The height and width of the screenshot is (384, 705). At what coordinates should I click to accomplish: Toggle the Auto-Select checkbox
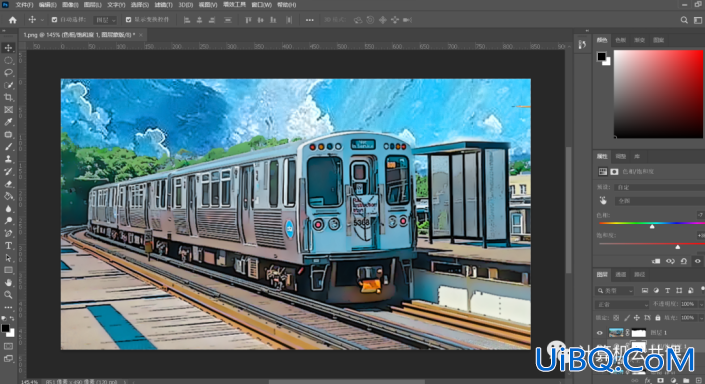click(54, 20)
